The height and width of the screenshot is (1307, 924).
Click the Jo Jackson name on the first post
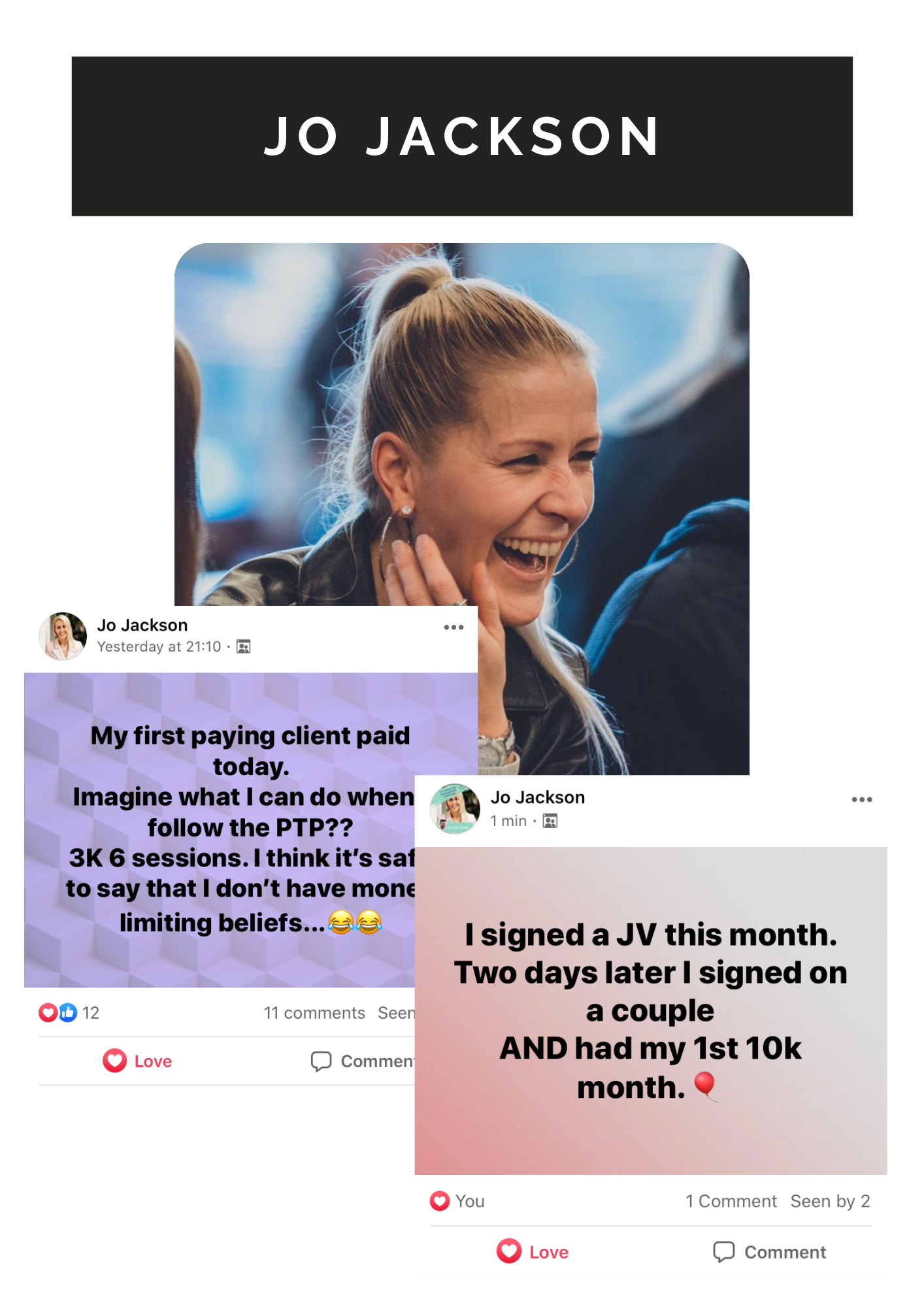(142, 625)
